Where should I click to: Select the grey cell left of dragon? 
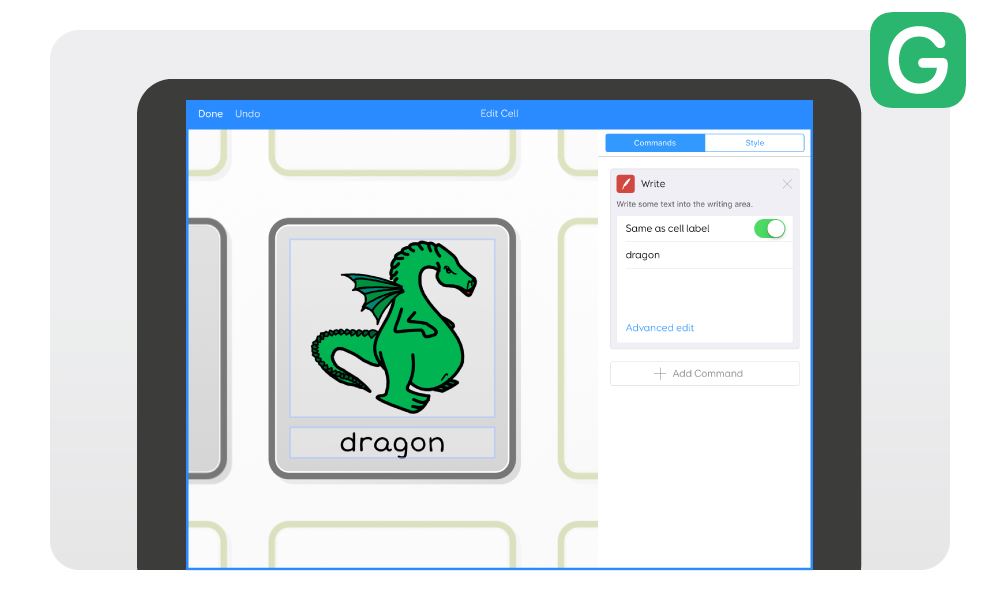(x=204, y=348)
